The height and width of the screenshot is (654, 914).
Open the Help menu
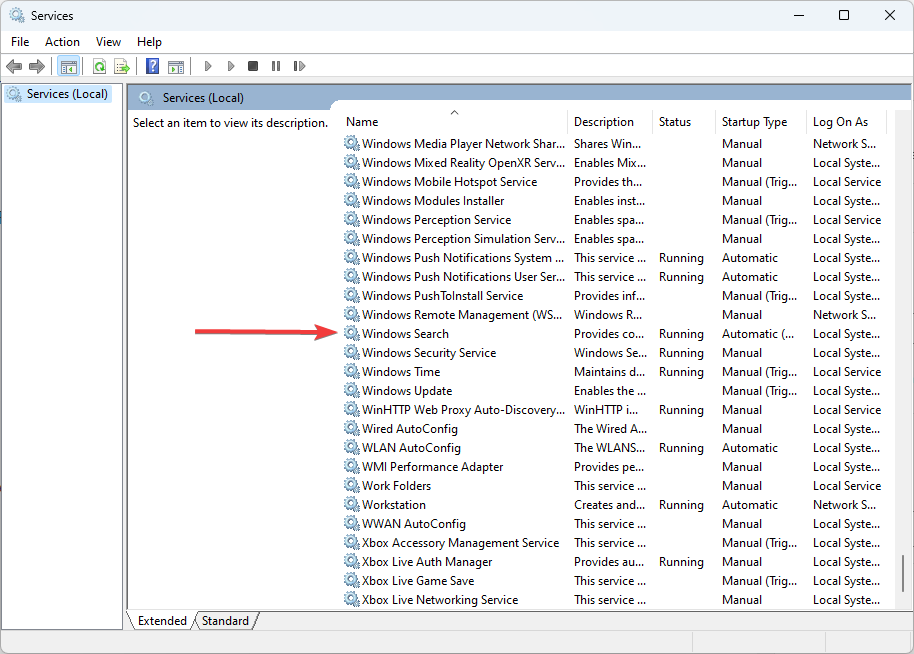click(149, 42)
